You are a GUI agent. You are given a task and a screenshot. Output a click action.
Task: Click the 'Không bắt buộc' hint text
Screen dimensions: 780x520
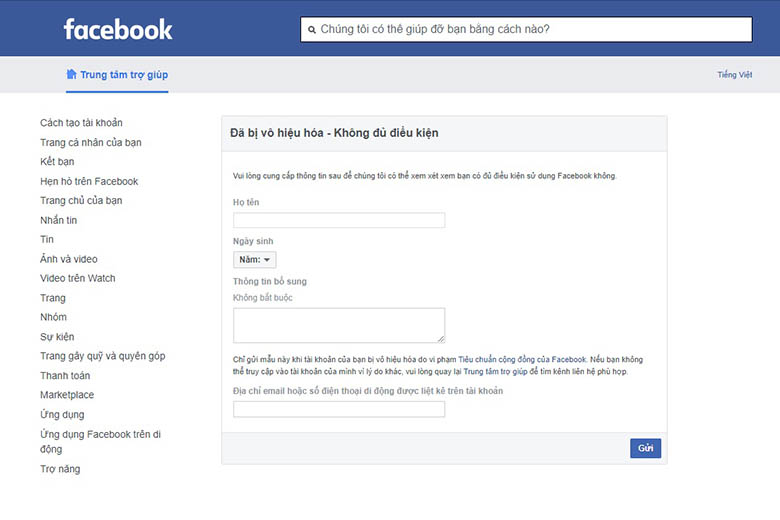coord(263,298)
